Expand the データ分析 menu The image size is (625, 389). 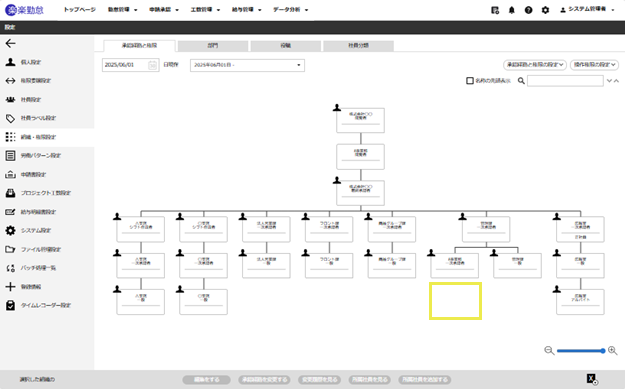pos(291,10)
